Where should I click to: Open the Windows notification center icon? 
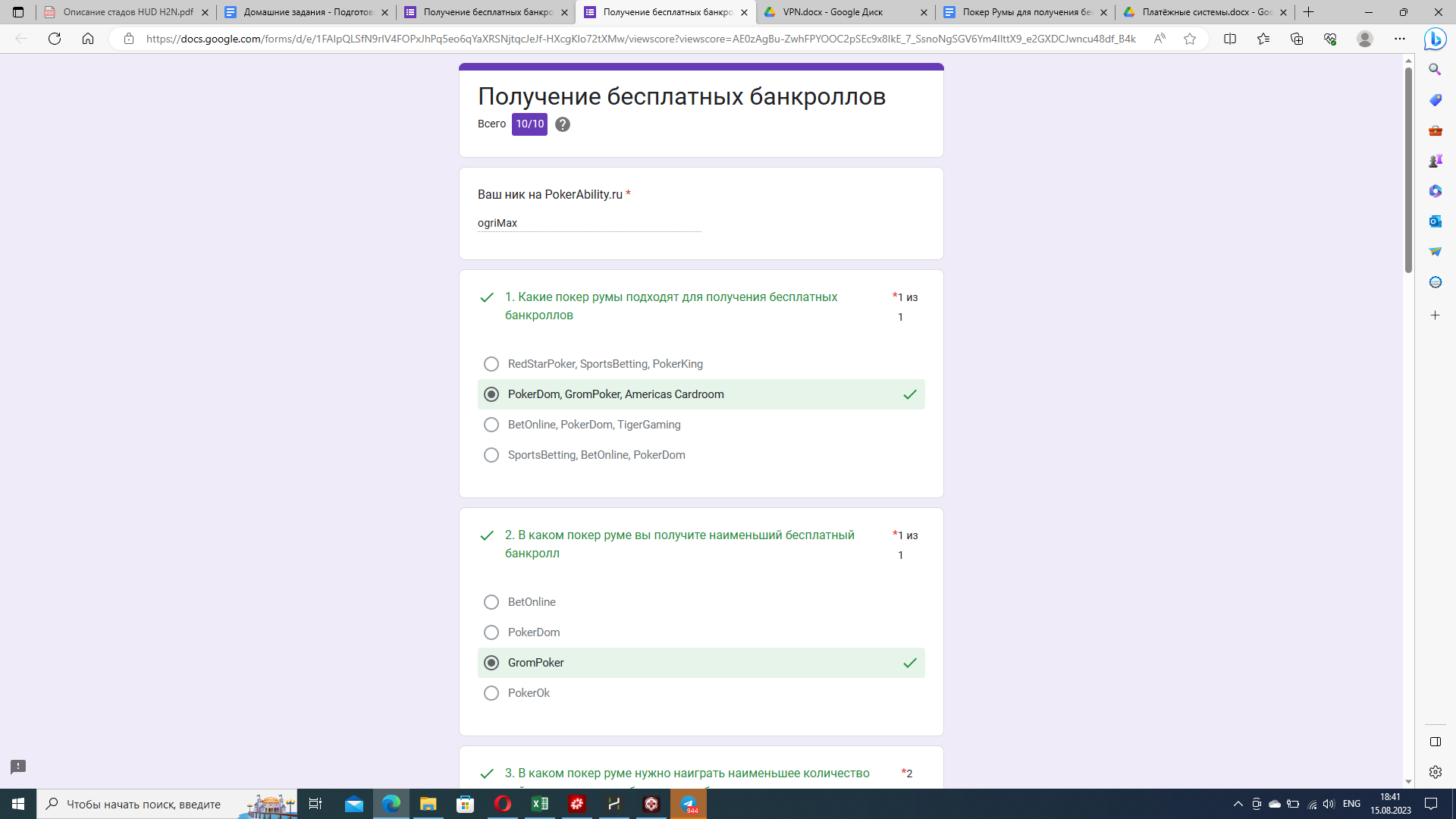tap(1431, 804)
